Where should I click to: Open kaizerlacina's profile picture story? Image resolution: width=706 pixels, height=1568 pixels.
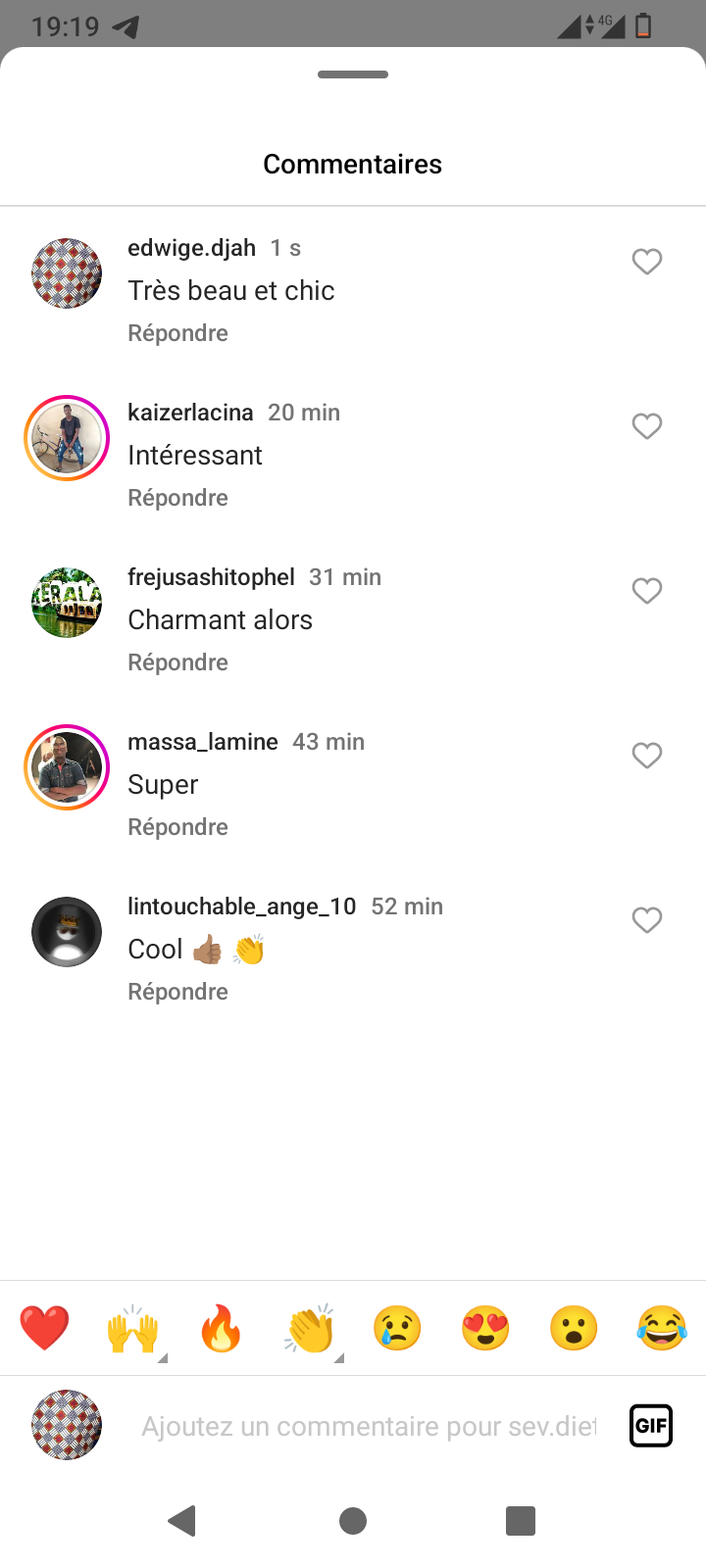coord(67,438)
